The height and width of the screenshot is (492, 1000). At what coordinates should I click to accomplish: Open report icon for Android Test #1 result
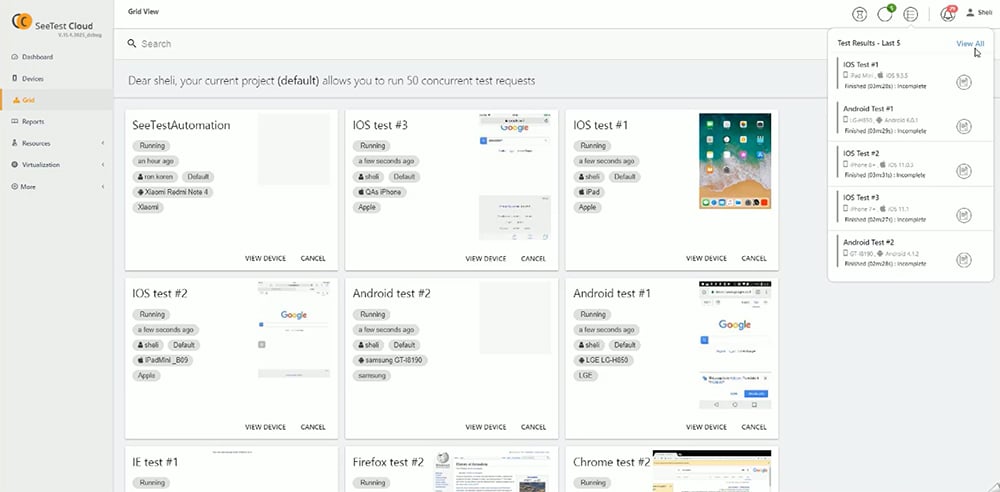point(964,126)
